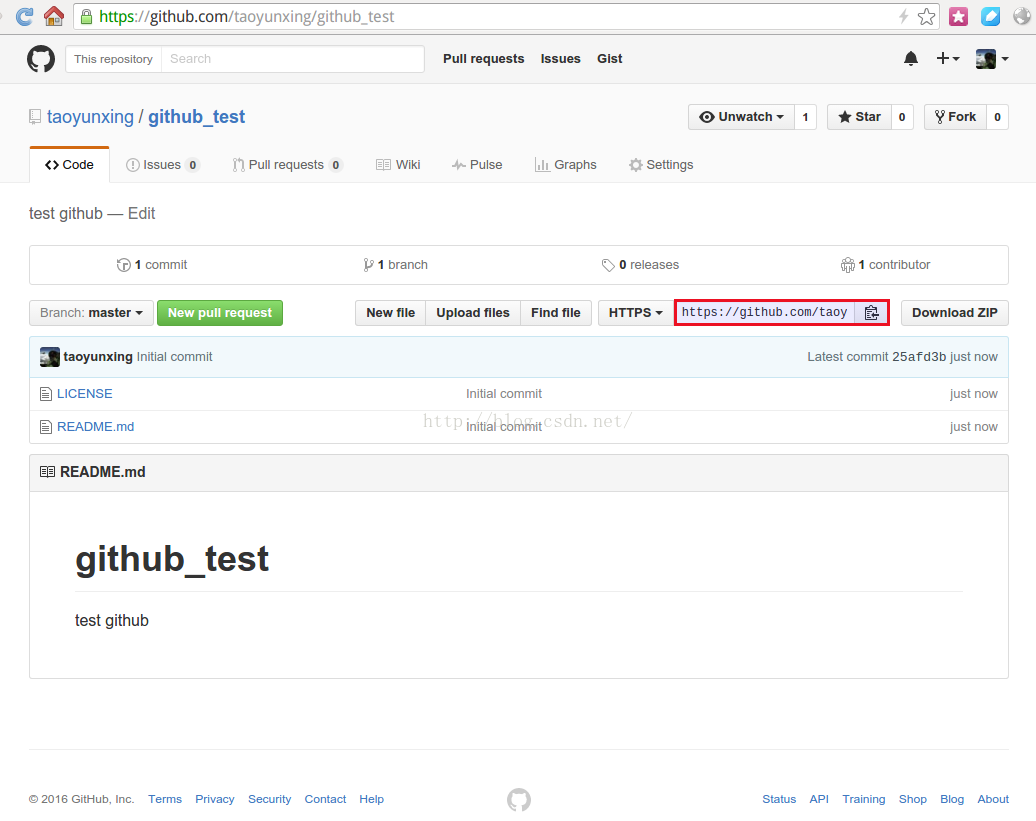Click the green New pull request button
Image resolution: width=1036 pixels, height=821 pixels.
pyautogui.click(x=220, y=313)
